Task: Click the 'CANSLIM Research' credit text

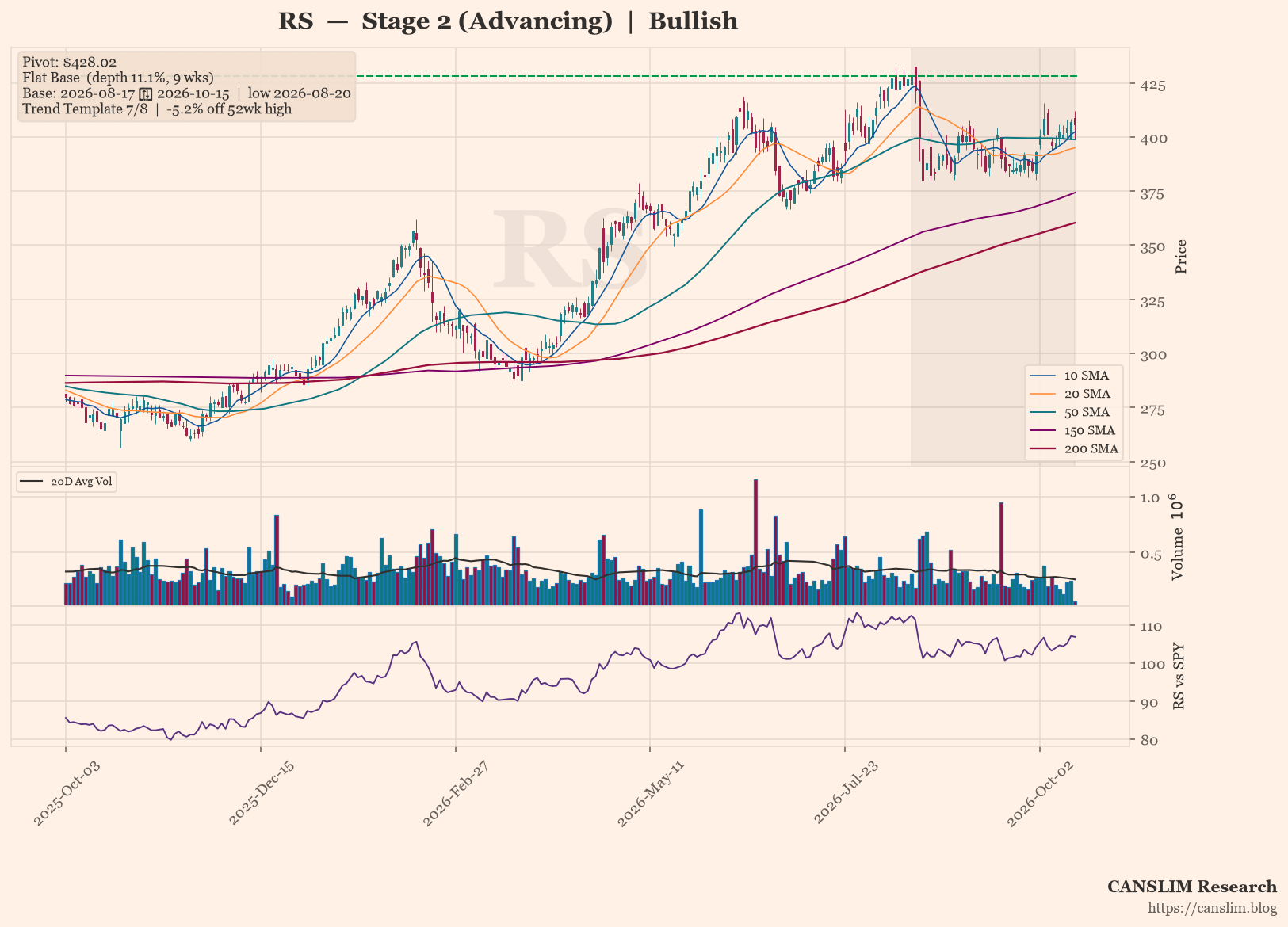Action: click(x=1192, y=887)
